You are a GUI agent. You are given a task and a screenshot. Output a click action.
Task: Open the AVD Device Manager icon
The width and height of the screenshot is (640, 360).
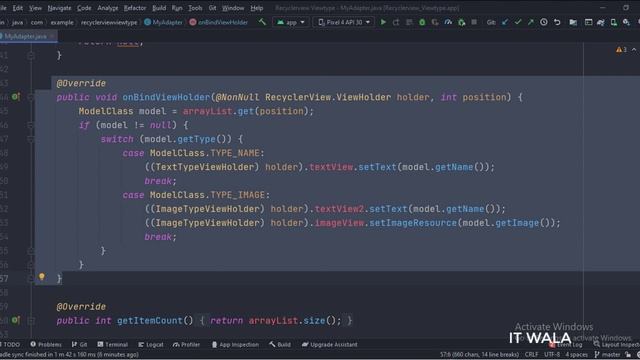613,22
